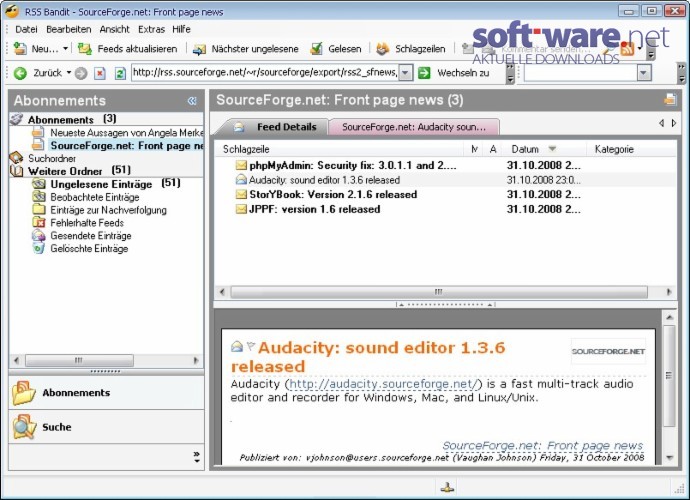Click the left pane horizontal scrollbar thumb
Viewport: 690px width, 500px height.
point(79,360)
